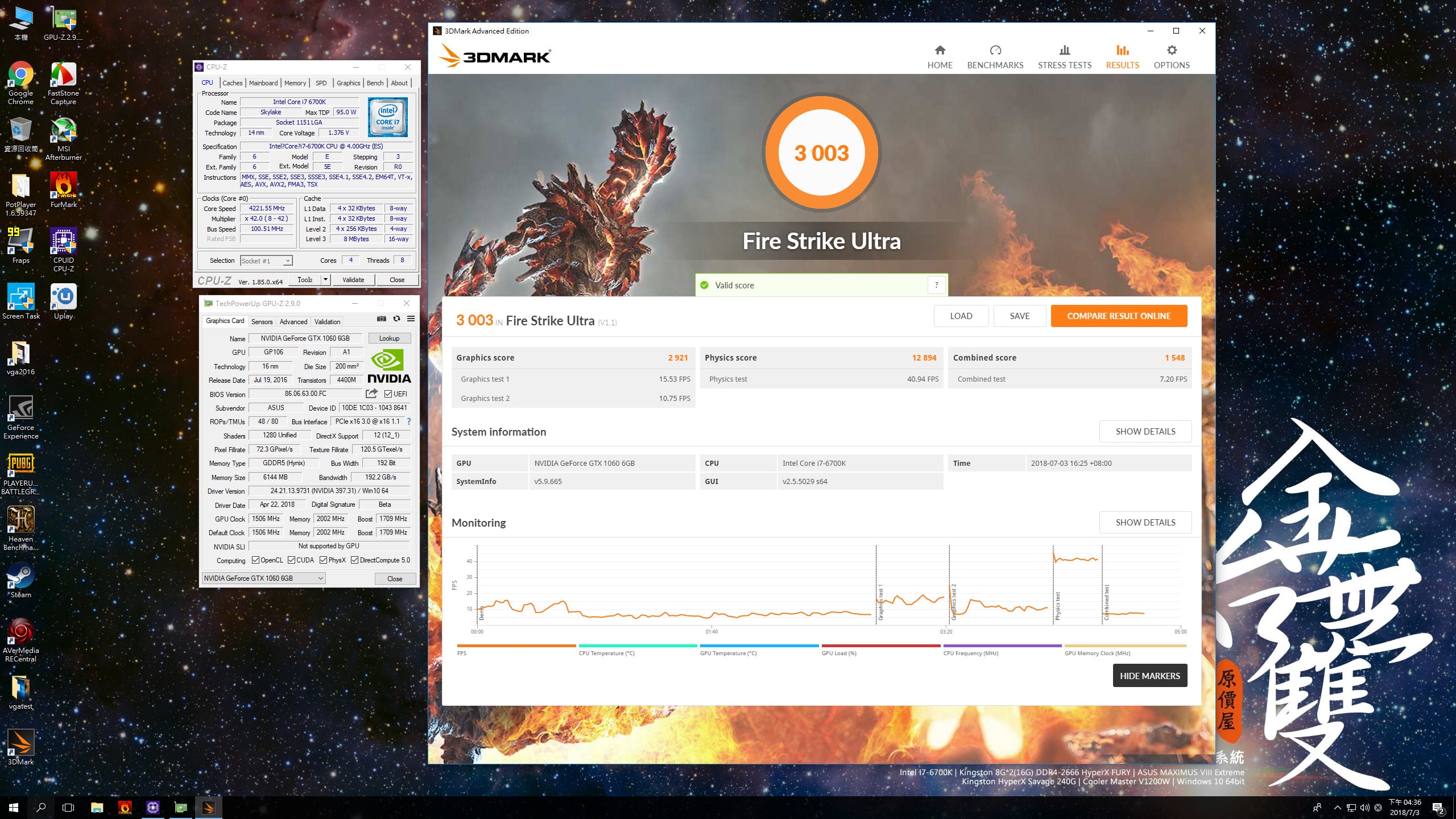1456x819 pixels.
Task: Open the CPUID CPU-Z desktop shortcut
Action: [x=63, y=250]
